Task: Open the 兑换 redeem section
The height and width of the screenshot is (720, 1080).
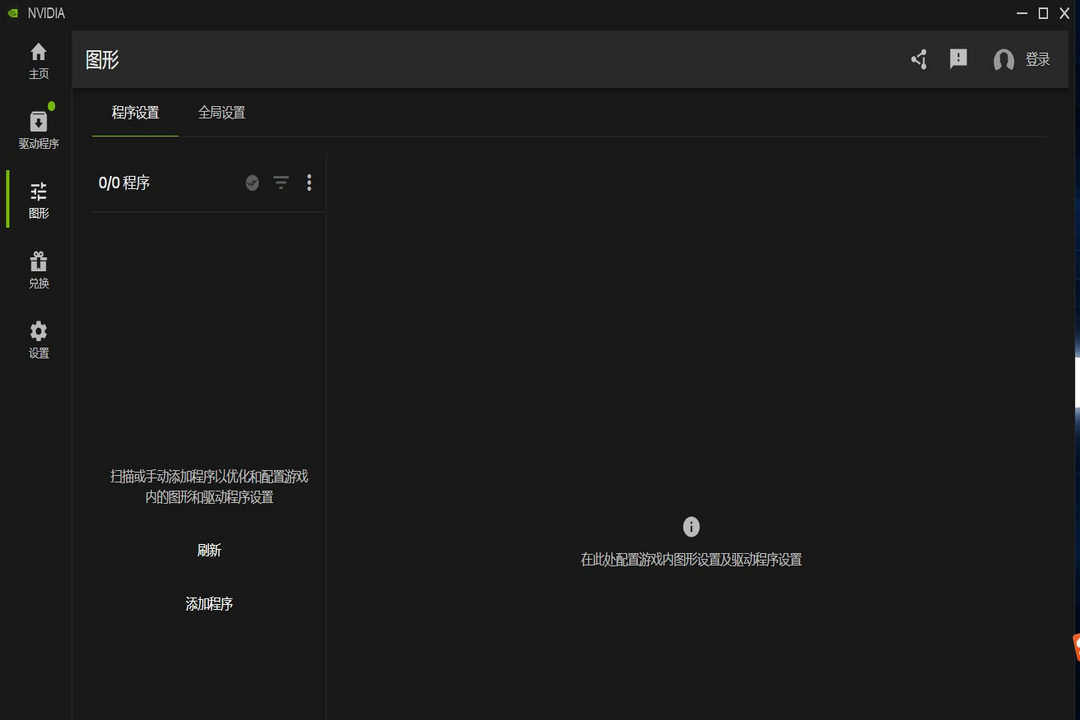Action: [38, 268]
